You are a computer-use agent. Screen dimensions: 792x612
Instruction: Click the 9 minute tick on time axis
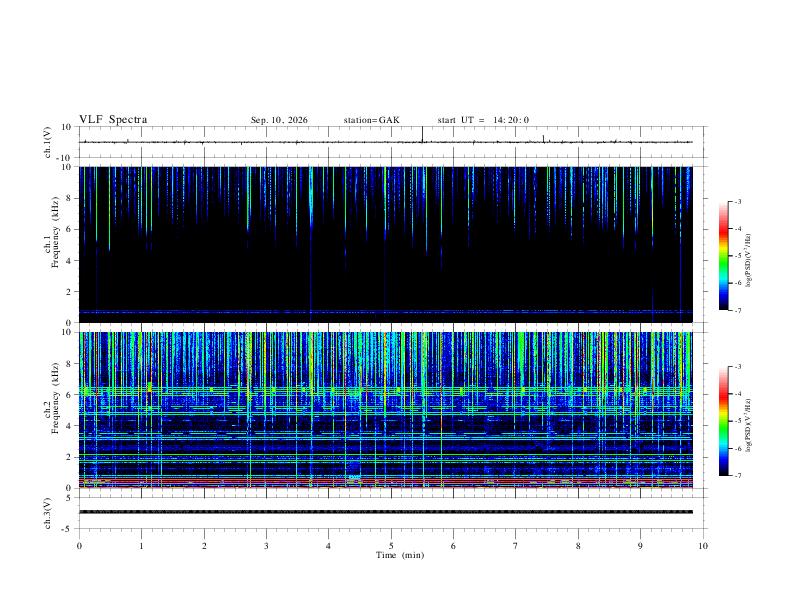640,546
